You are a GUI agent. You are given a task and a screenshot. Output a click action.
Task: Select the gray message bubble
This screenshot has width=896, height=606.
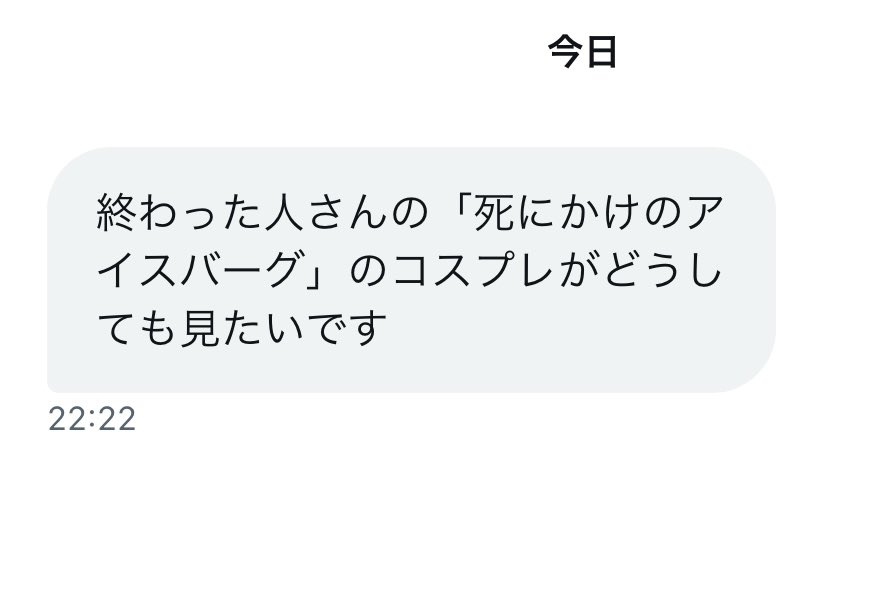[411, 270]
